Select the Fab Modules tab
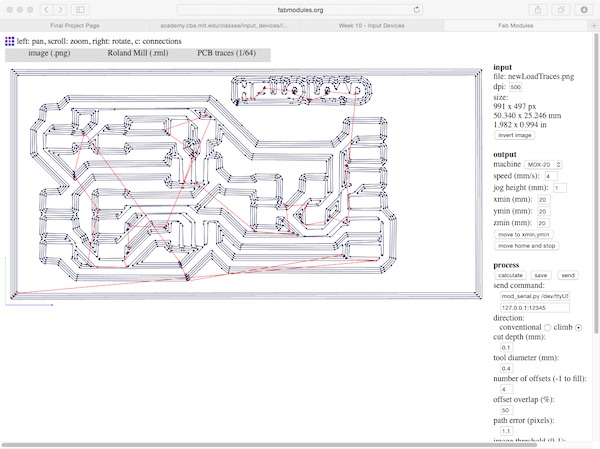This screenshot has height=449, width=600. [516, 26]
